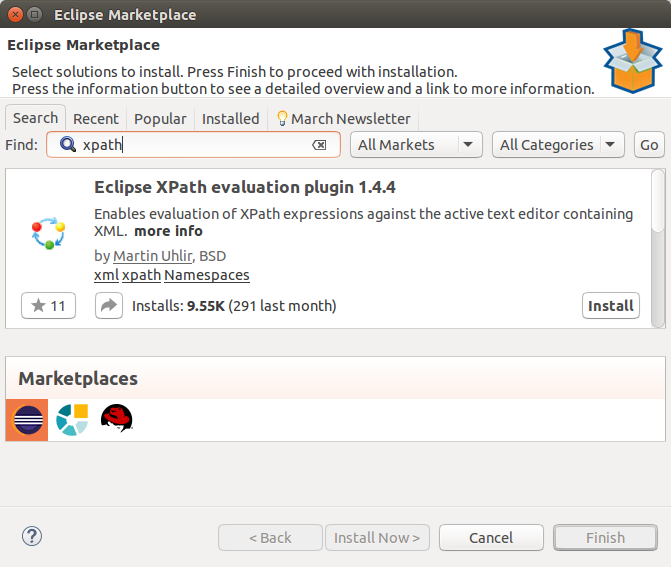
Task: Switch to the Search tab
Action: pos(35,118)
